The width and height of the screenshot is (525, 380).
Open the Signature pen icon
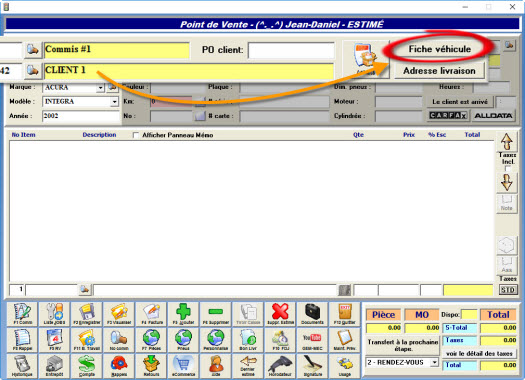click(312, 366)
